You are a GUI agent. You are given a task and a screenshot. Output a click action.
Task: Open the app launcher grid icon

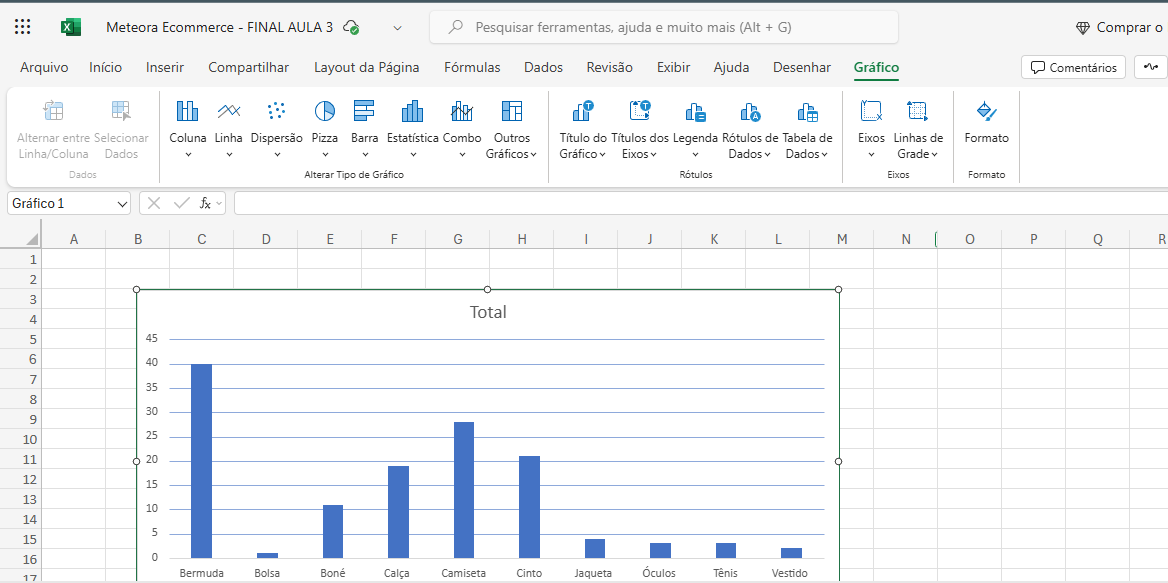click(22, 28)
